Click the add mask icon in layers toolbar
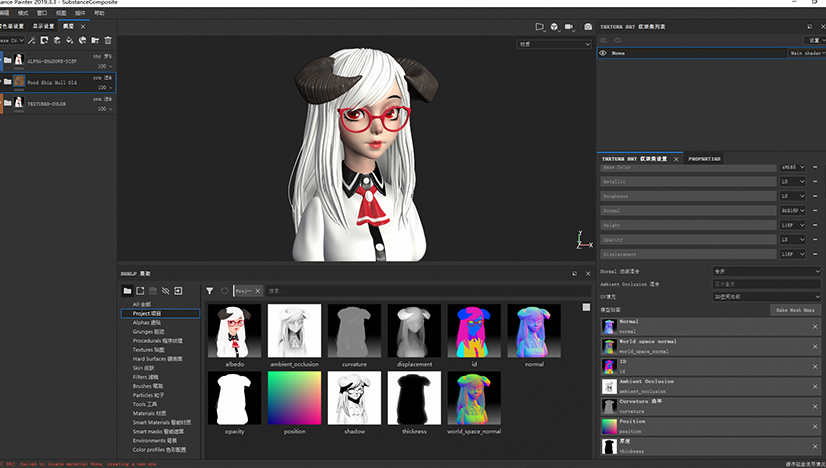Screen dimensions: 826x468 (44, 40)
